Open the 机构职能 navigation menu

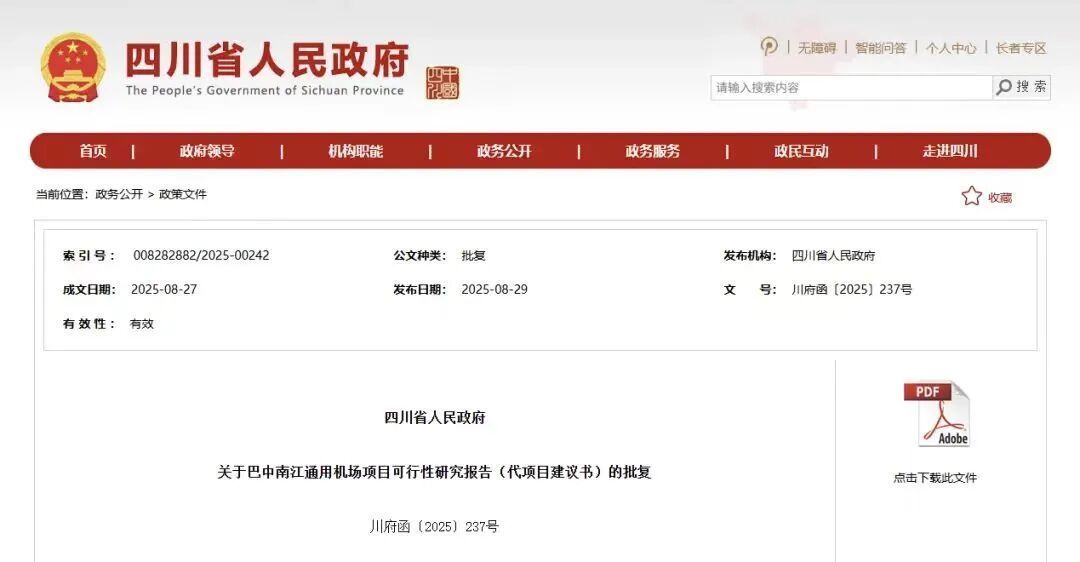[x=355, y=151]
